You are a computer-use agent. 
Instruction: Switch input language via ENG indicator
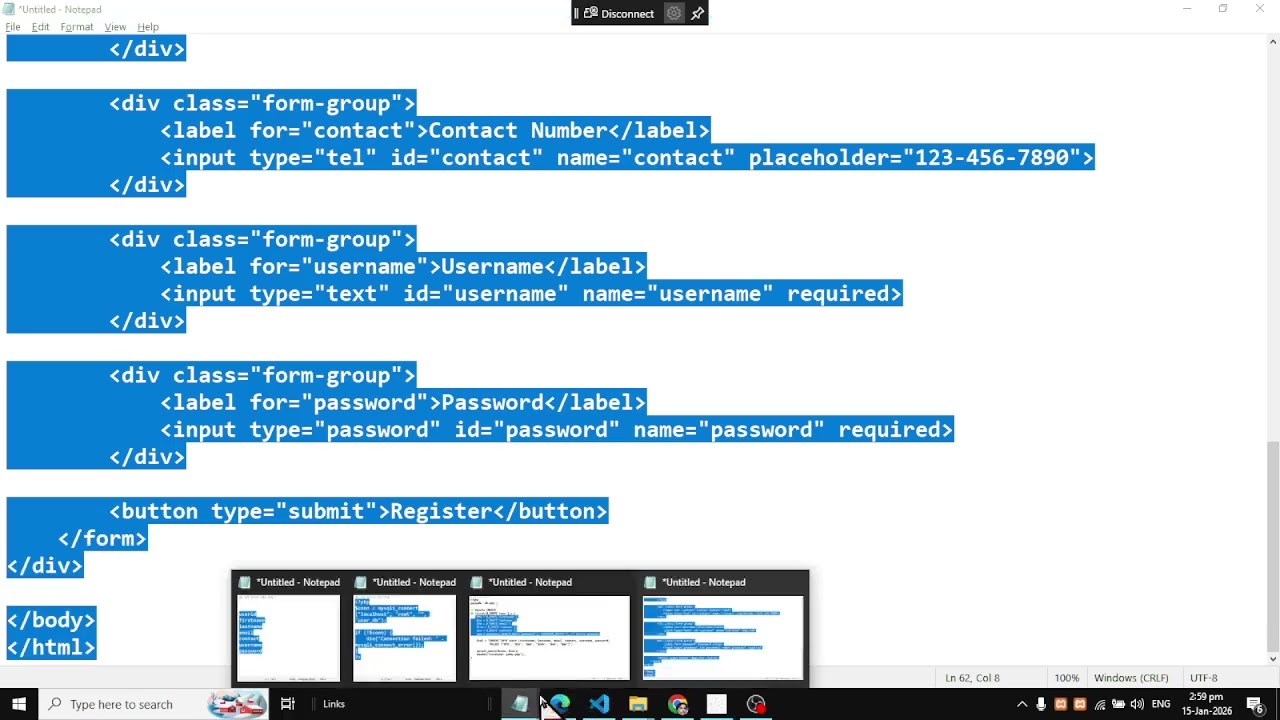point(1161,704)
